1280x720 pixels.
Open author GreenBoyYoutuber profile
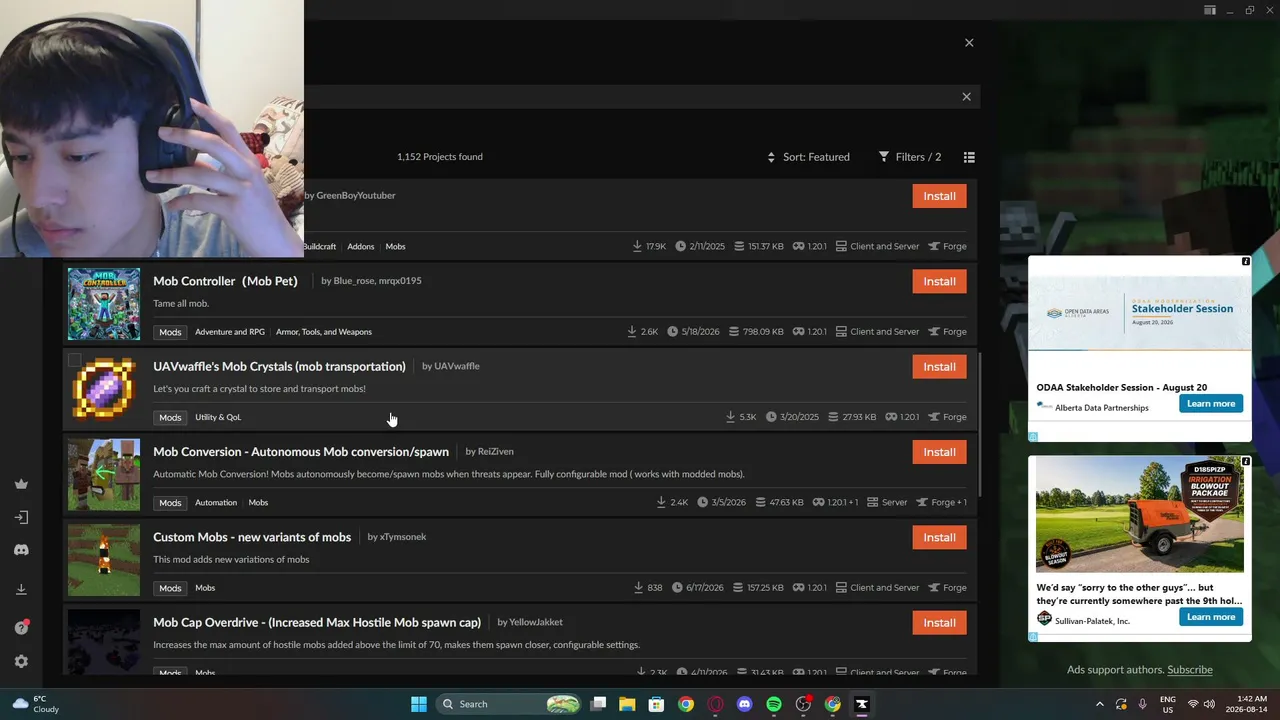coord(356,195)
